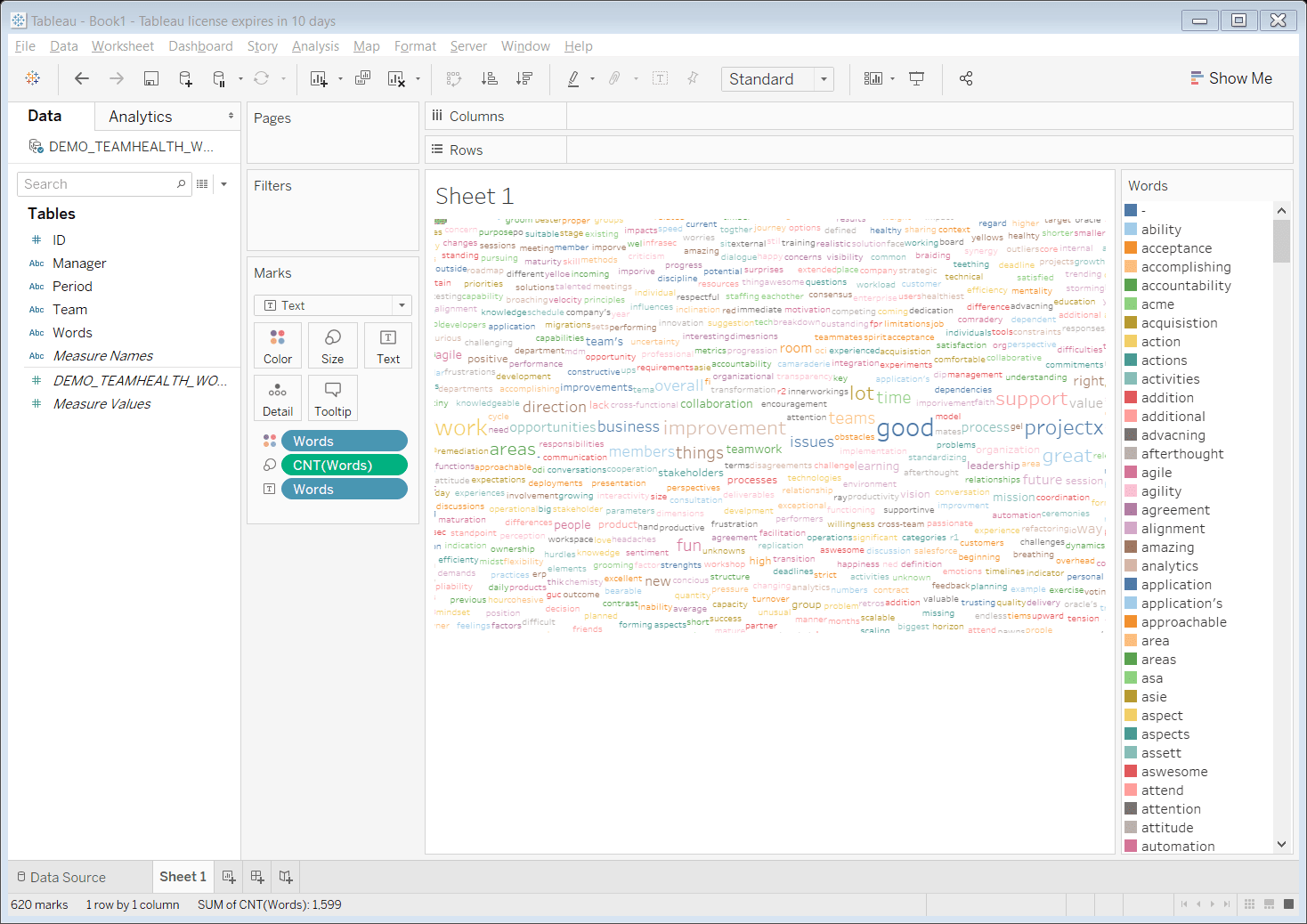Click the Sort descending icon
This screenshot has width=1307, height=924.
[x=524, y=78]
